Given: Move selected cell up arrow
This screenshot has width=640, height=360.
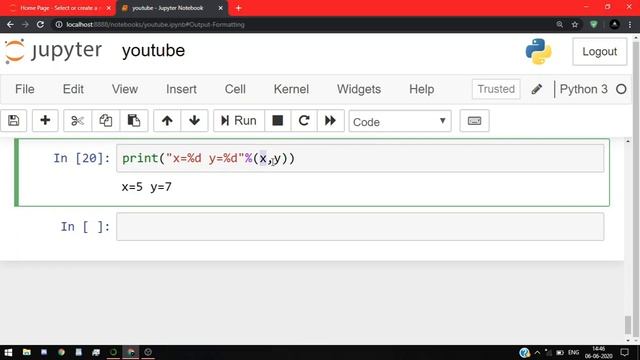Looking at the screenshot, I should pos(167,121).
